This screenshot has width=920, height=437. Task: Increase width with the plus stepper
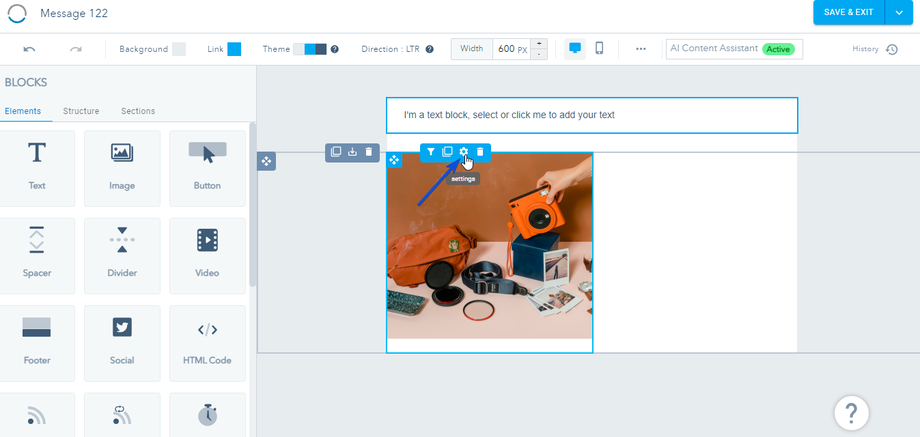pos(539,44)
